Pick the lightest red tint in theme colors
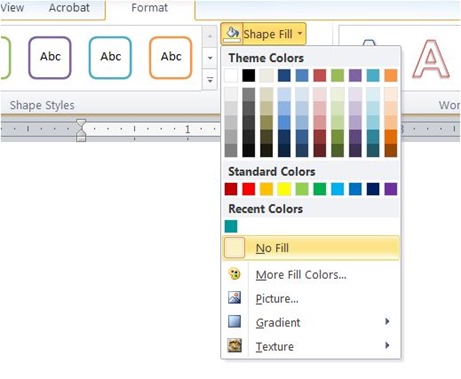461x379 pixels. coord(320,94)
